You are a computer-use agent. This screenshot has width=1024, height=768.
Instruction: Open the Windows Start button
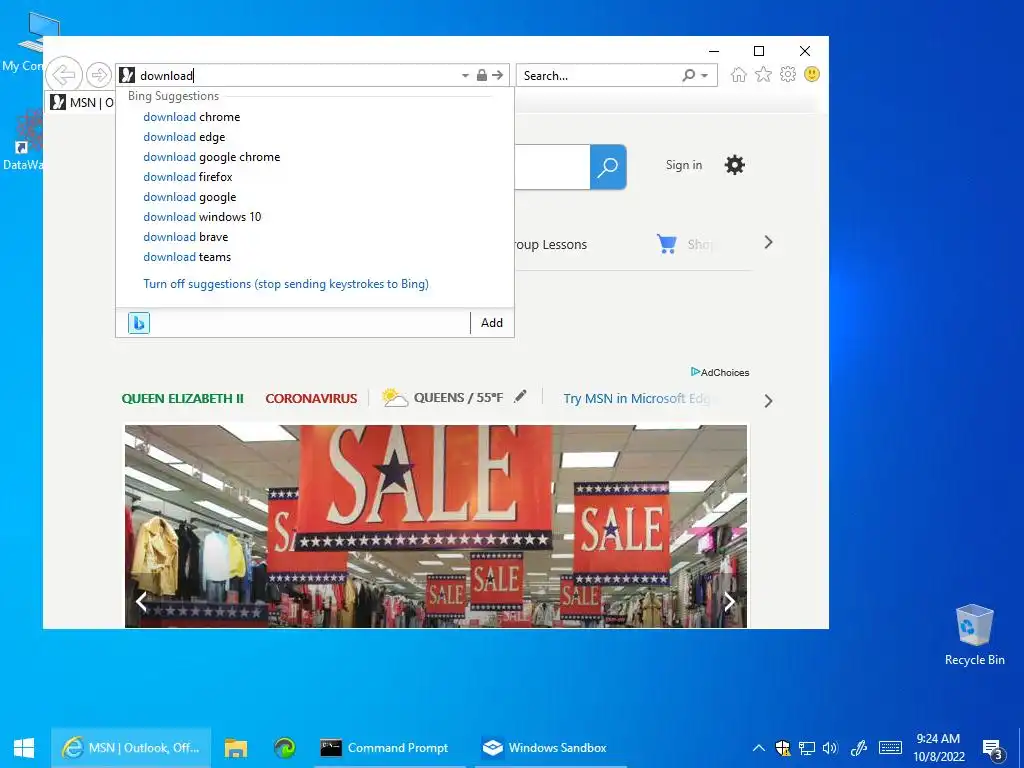24,748
